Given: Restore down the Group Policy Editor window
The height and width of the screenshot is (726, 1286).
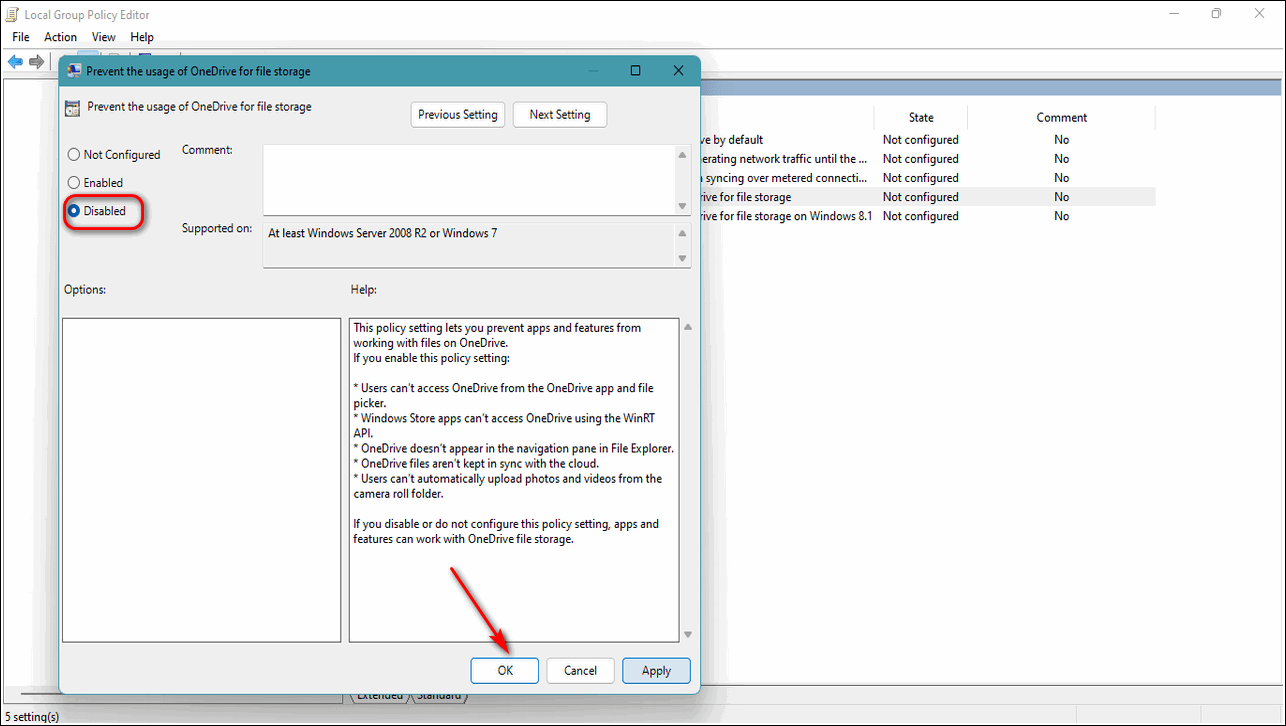Looking at the screenshot, I should pyautogui.click(x=1216, y=14).
